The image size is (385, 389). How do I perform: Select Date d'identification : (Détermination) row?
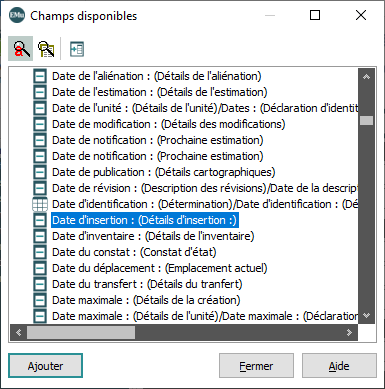click(x=205, y=204)
